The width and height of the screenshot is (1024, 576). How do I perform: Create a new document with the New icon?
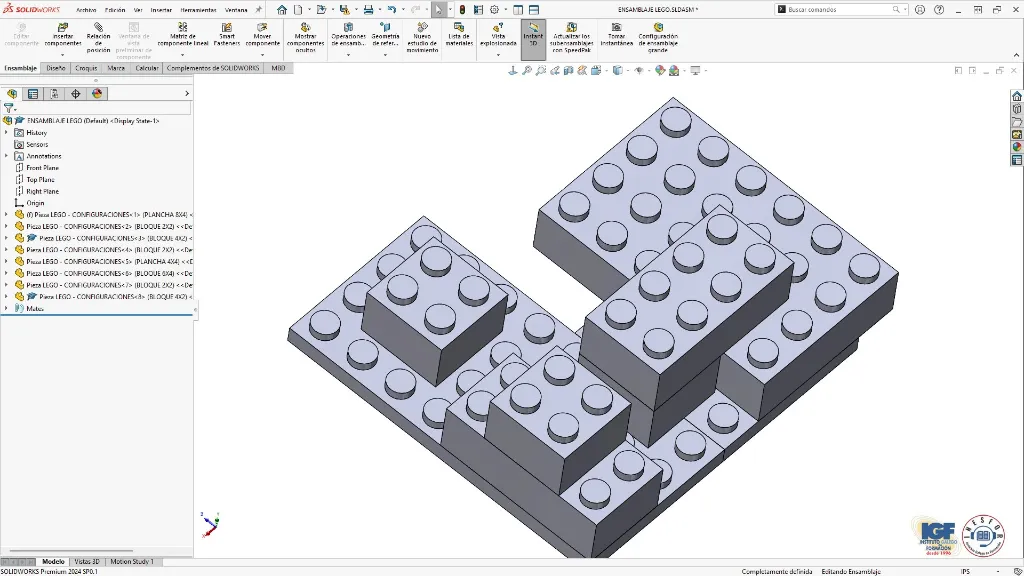pyautogui.click(x=298, y=10)
